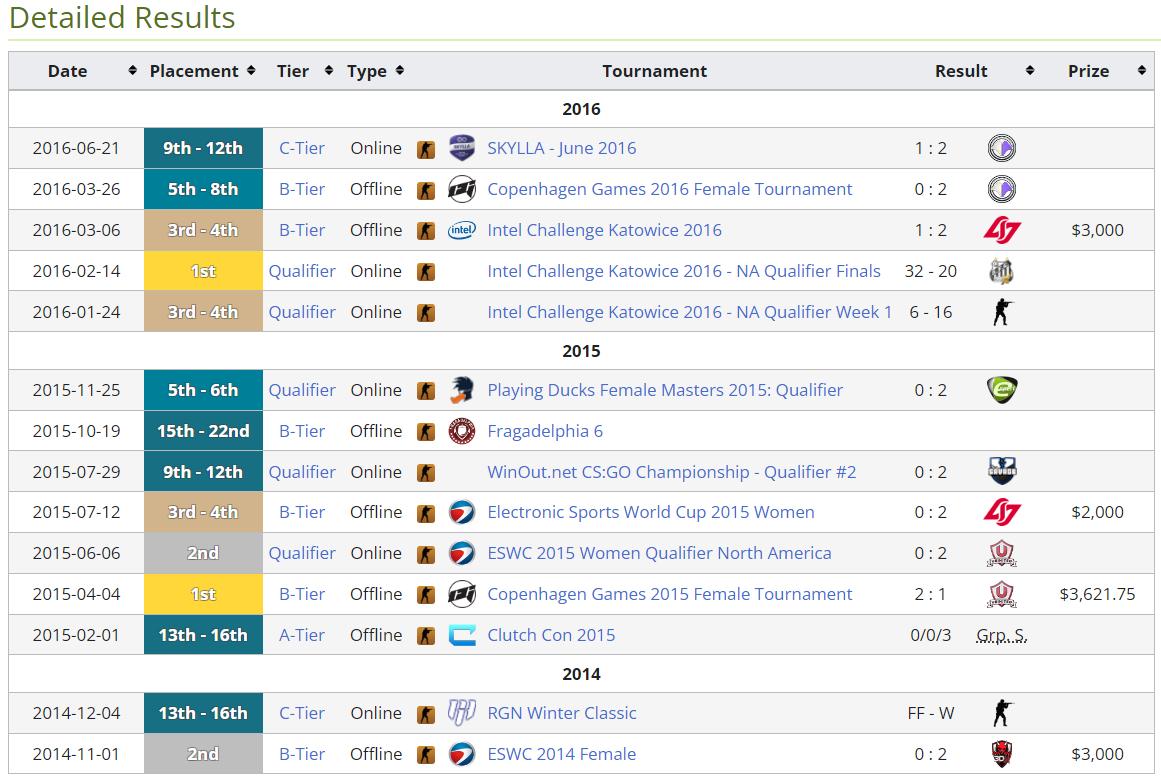
Task: Click 0/0/3 result value
Action: pyautogui.click(x=931, y=635)
